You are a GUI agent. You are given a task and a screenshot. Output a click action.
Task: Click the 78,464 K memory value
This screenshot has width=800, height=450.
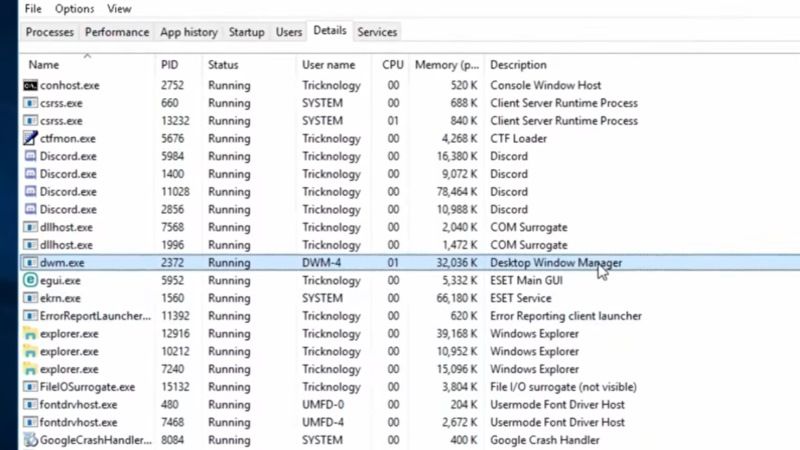457,192
